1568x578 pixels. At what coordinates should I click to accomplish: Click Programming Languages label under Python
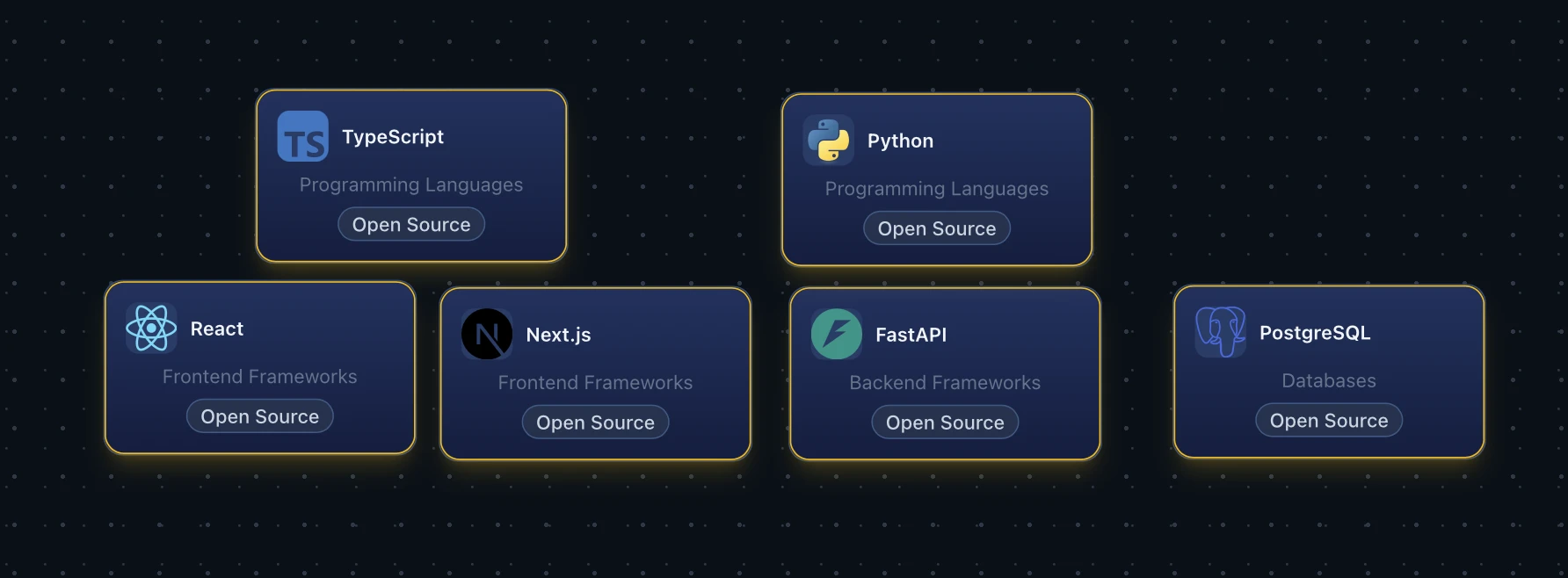(x=937, y=189)
